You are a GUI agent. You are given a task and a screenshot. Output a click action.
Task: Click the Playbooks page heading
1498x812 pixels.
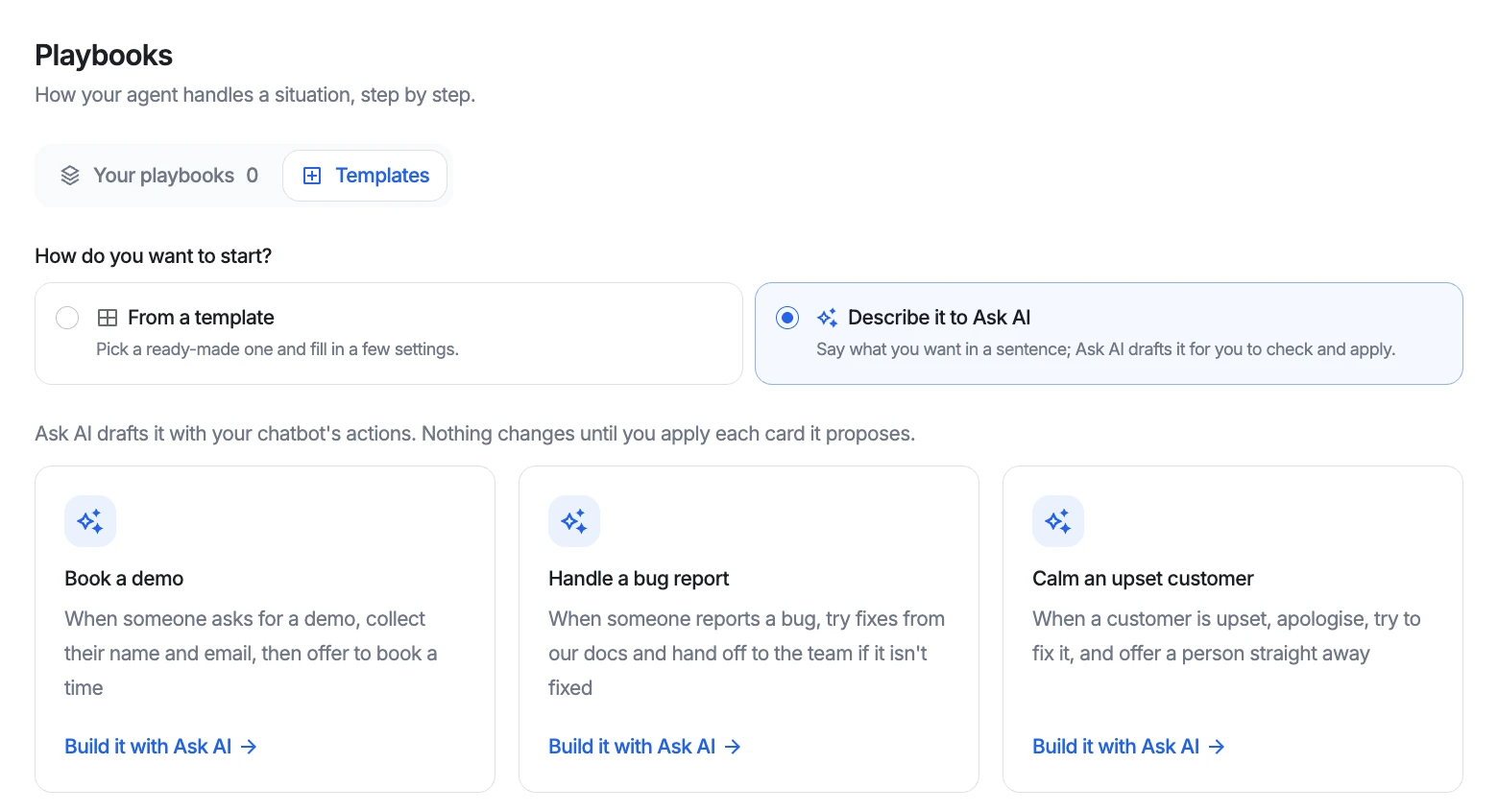pyautogui.click(x=104, y=56)
